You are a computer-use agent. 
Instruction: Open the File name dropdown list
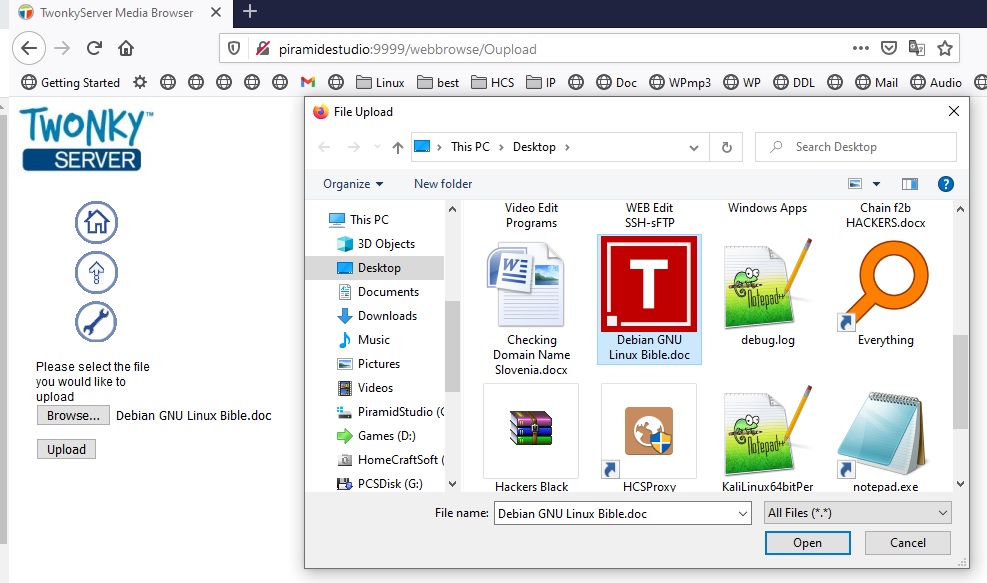point(743,514)
